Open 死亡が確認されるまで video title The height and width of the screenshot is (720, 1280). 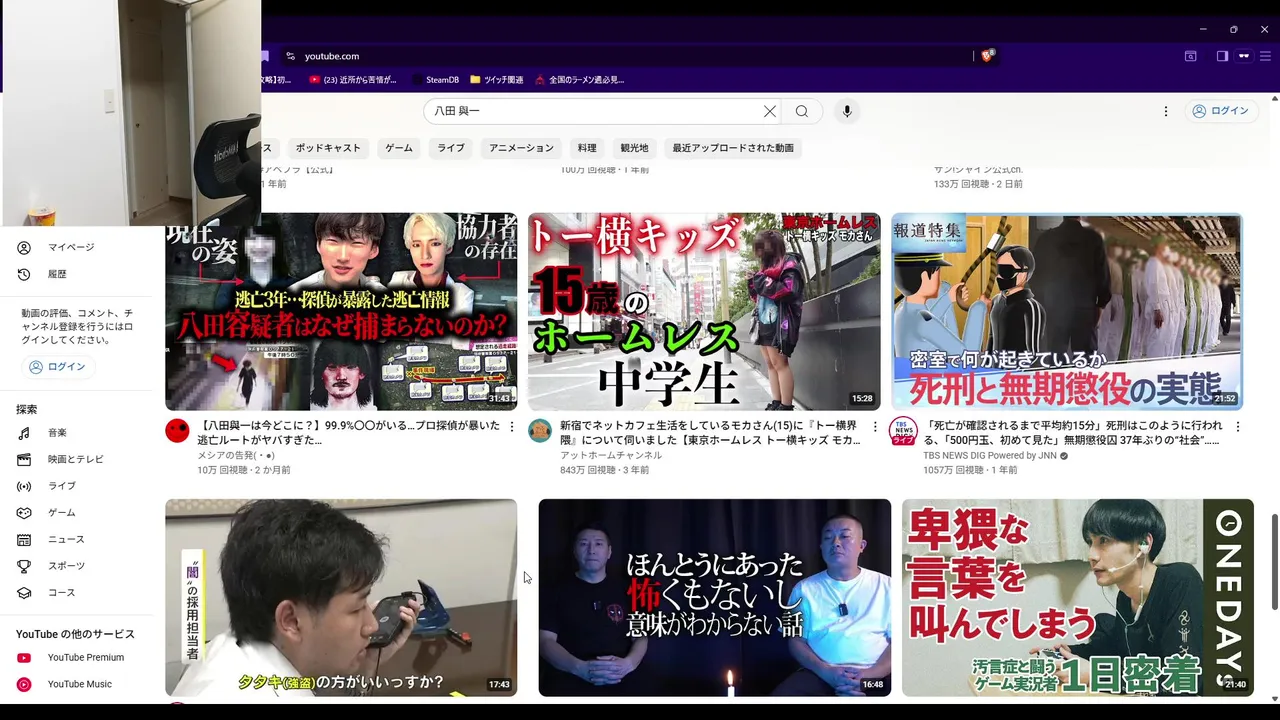click(1072, 432)
